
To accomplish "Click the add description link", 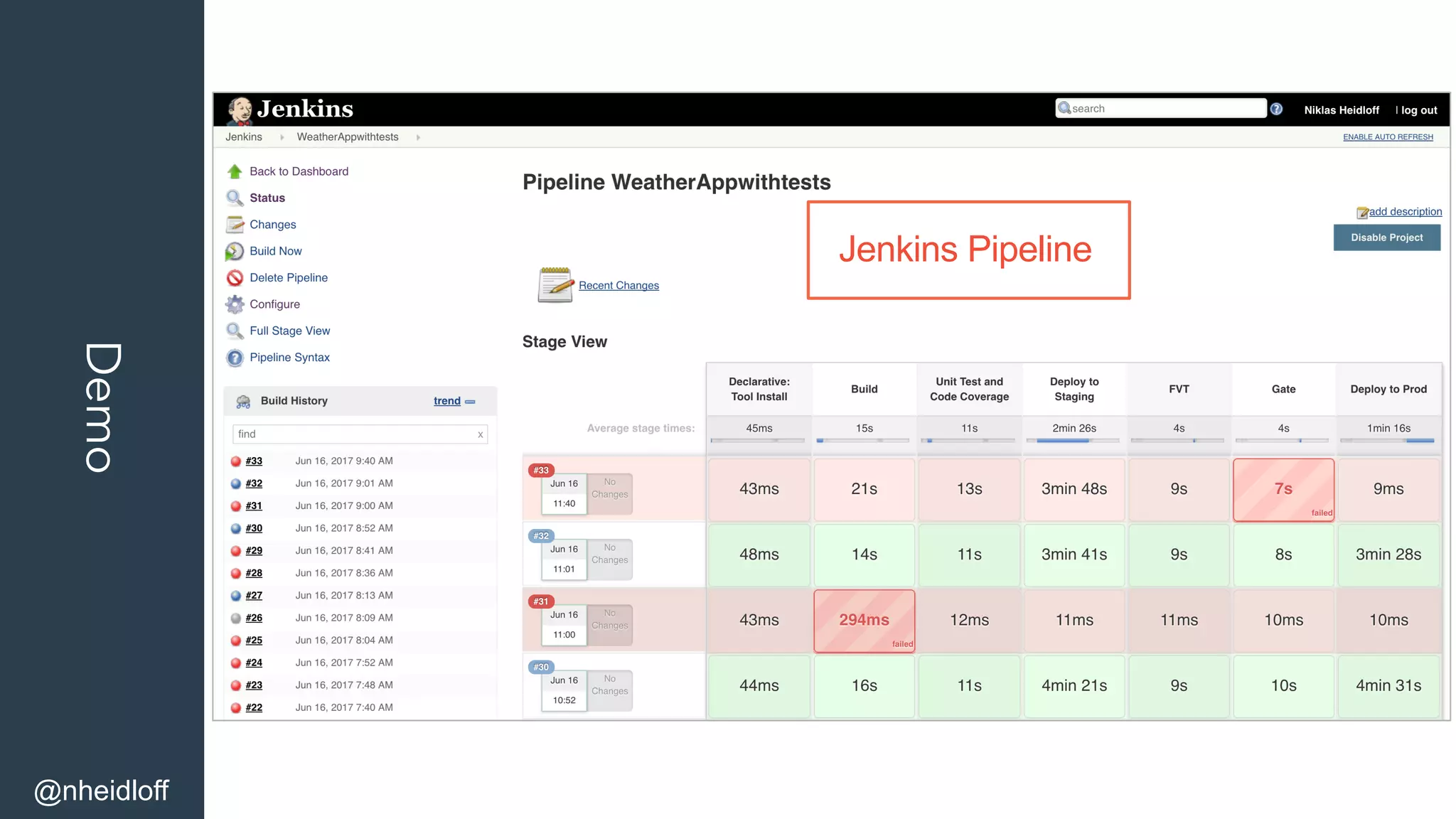I will 1406,212.
